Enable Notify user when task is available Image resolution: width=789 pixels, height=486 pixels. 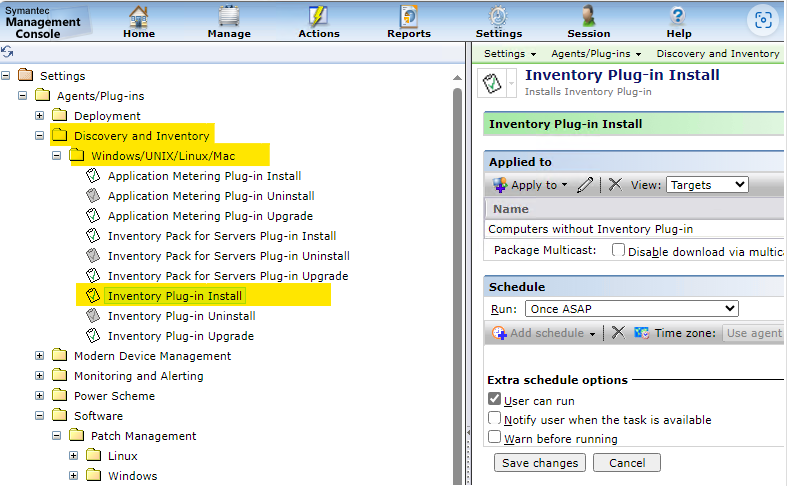tap(494, 419)
